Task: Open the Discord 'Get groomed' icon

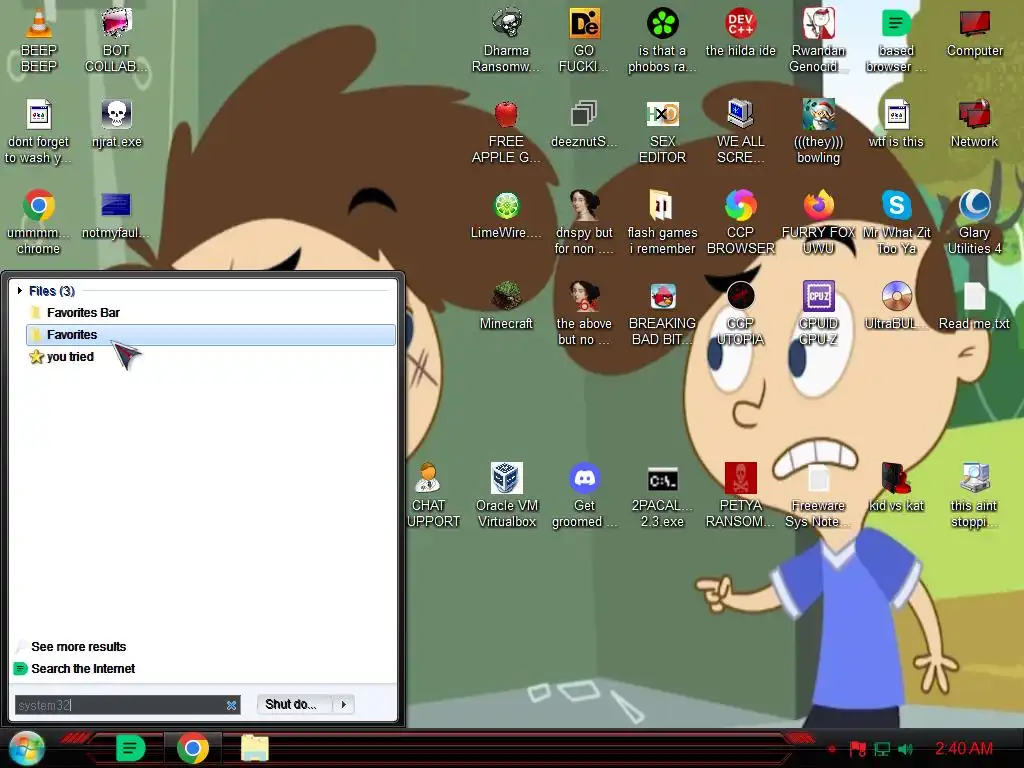Action: [x=584, y=479]
